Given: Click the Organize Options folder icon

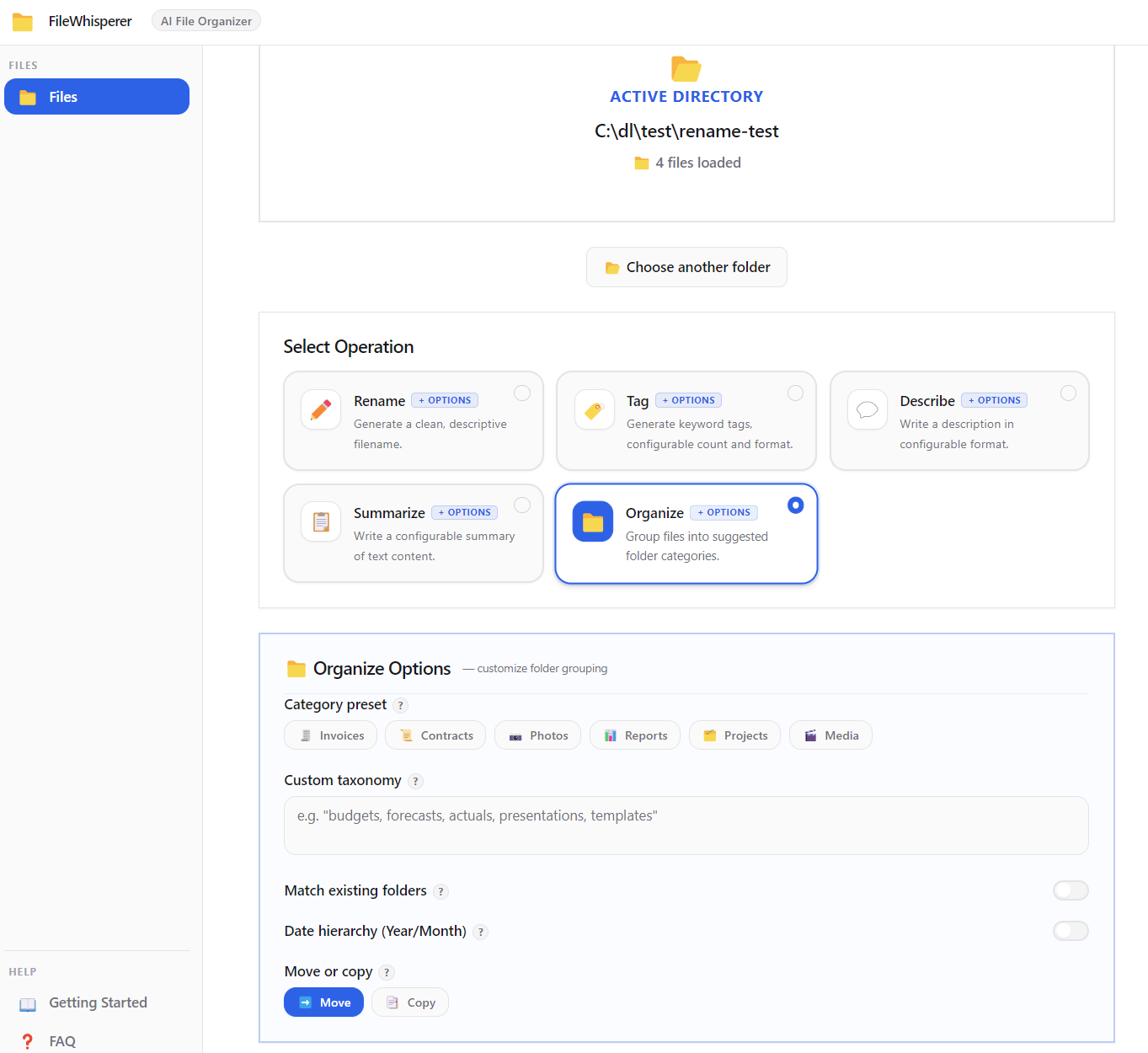Looking at the screenshot, I should (x=296, y=669).
